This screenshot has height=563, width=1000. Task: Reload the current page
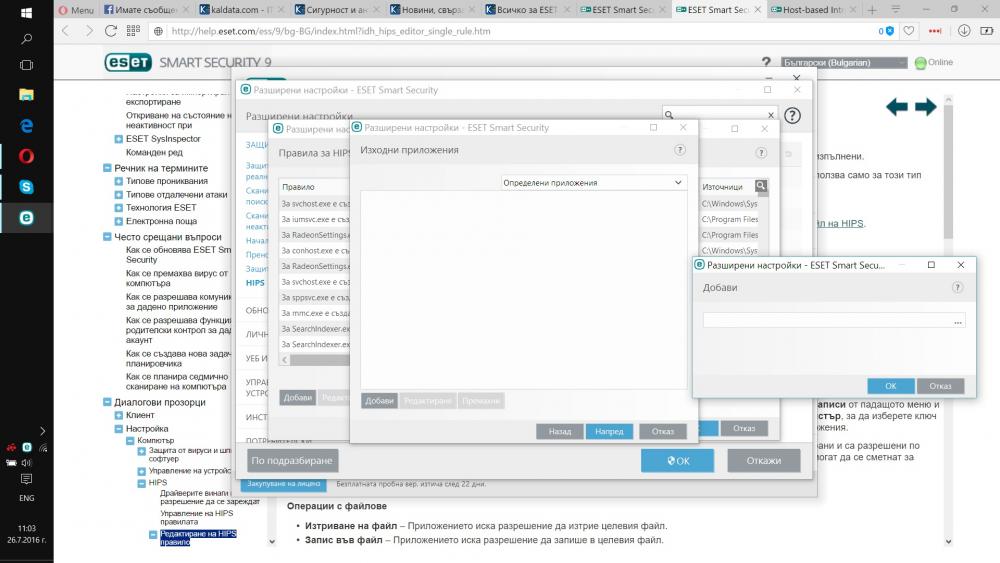[110, 31]
